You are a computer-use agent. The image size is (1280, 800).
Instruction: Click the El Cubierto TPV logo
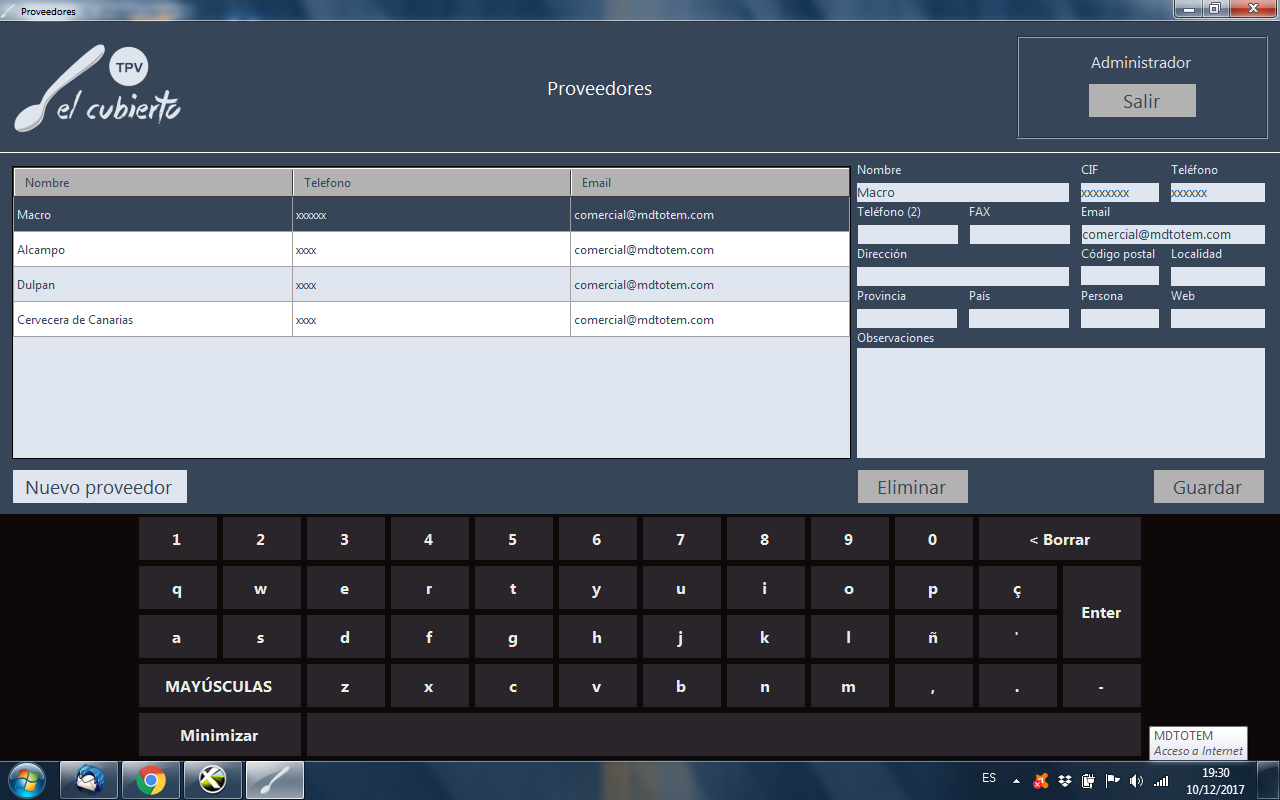coord(98,89)
